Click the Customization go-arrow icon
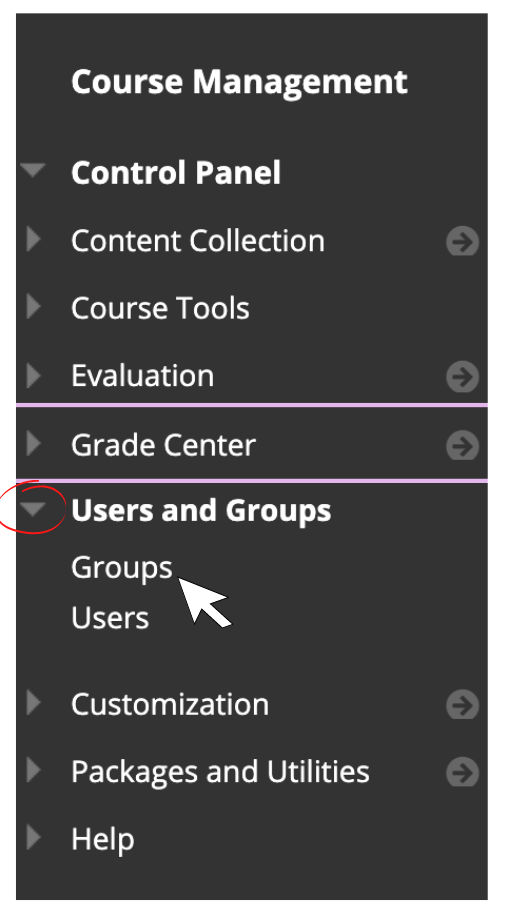The width and height of the screenshot is (509, 911). click(x=463, y=705)
